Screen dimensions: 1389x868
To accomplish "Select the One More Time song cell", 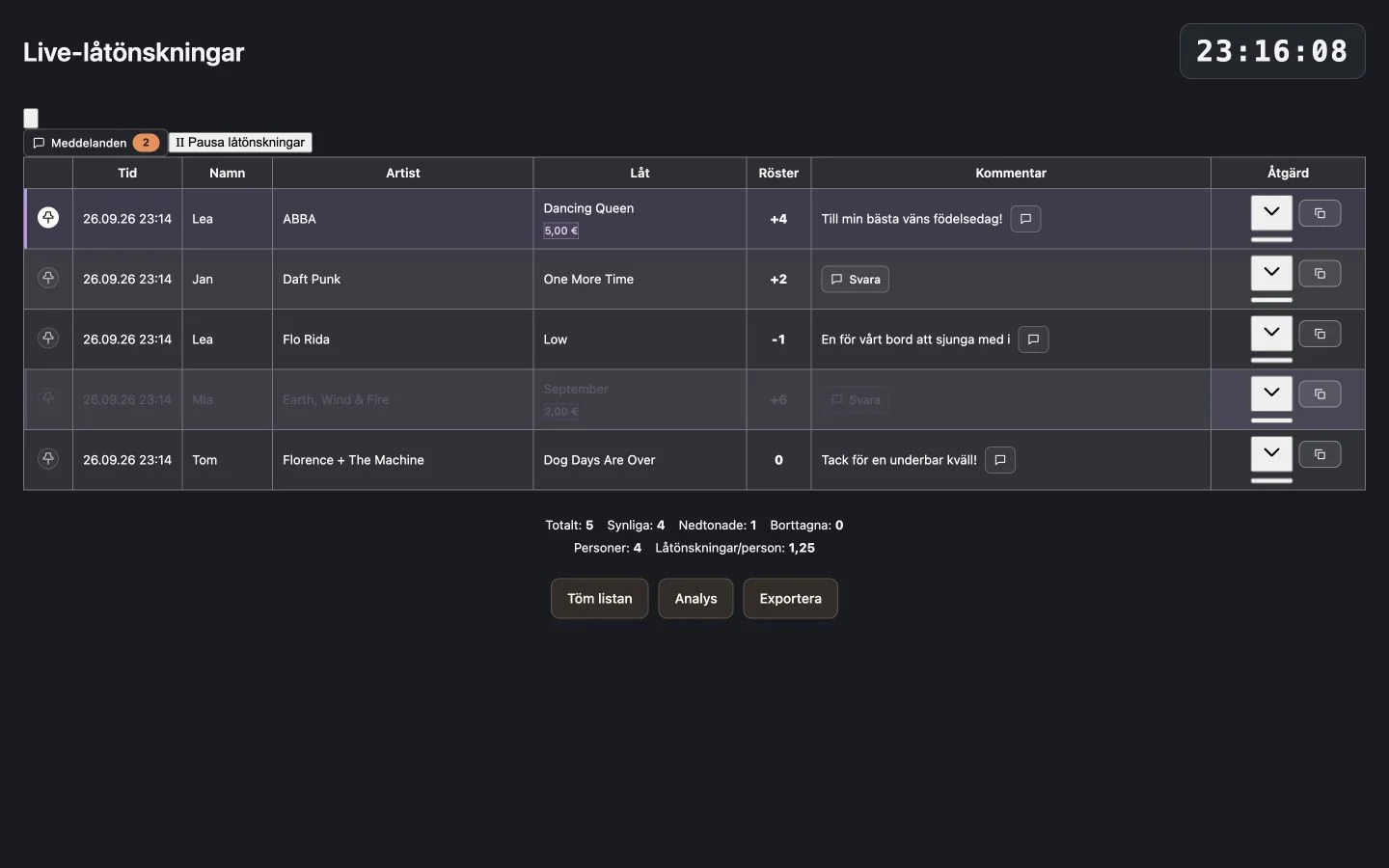I will 640,279.
